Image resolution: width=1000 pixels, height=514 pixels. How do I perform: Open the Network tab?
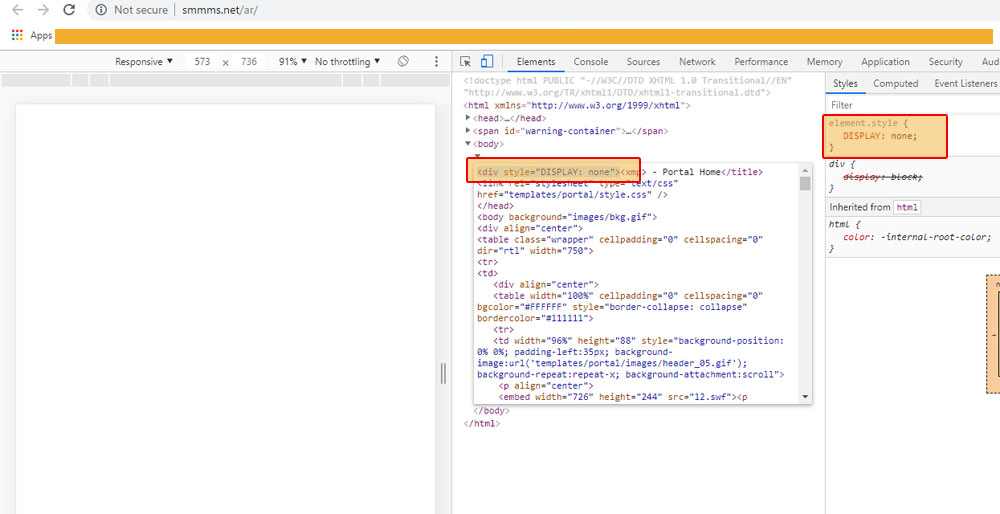click(x=697, y=62)
